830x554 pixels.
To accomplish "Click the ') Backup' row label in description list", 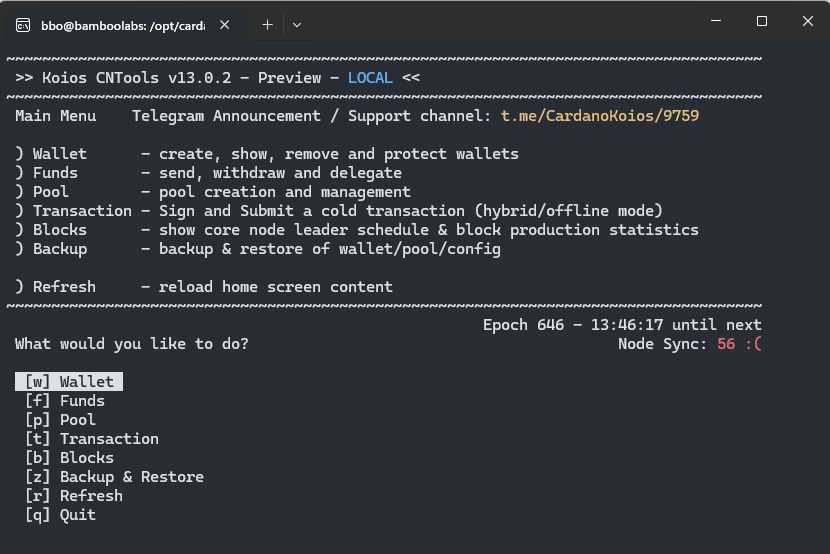I will coord(51,249).
